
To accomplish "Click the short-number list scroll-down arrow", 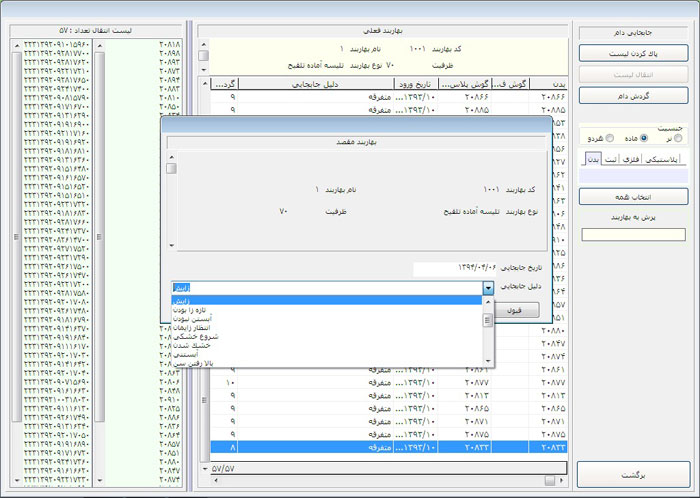I will [100, 481].
